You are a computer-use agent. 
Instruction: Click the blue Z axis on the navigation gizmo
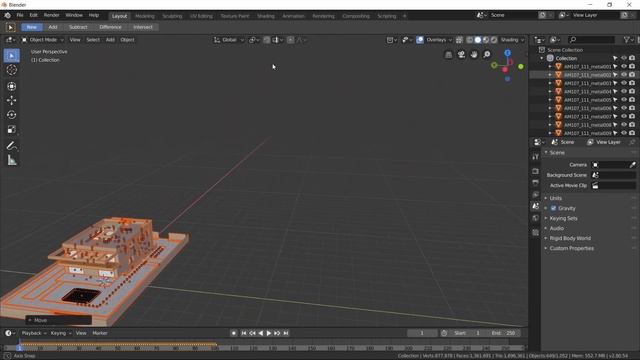point(507,53)
